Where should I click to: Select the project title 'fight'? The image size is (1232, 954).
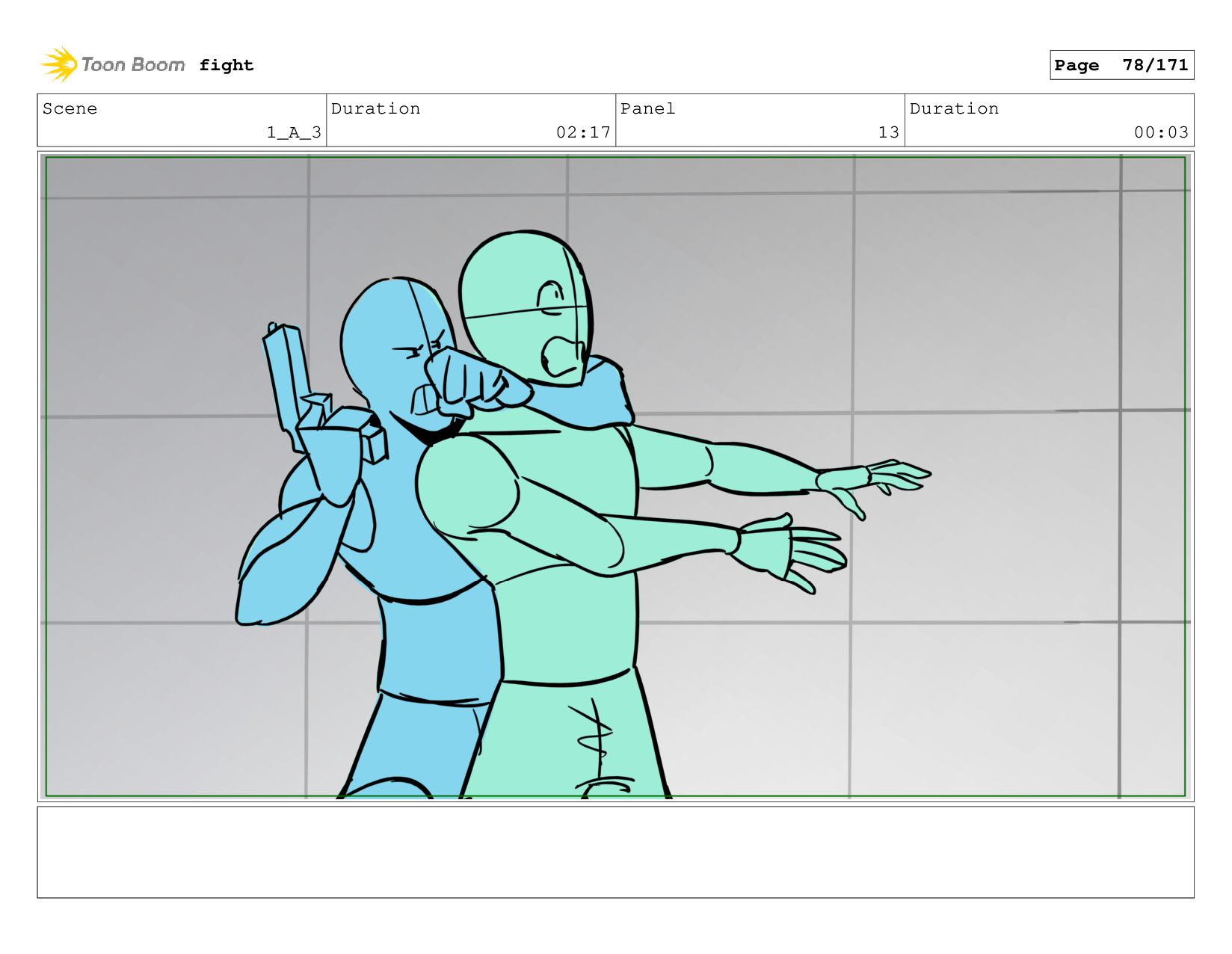click(227, 65)
